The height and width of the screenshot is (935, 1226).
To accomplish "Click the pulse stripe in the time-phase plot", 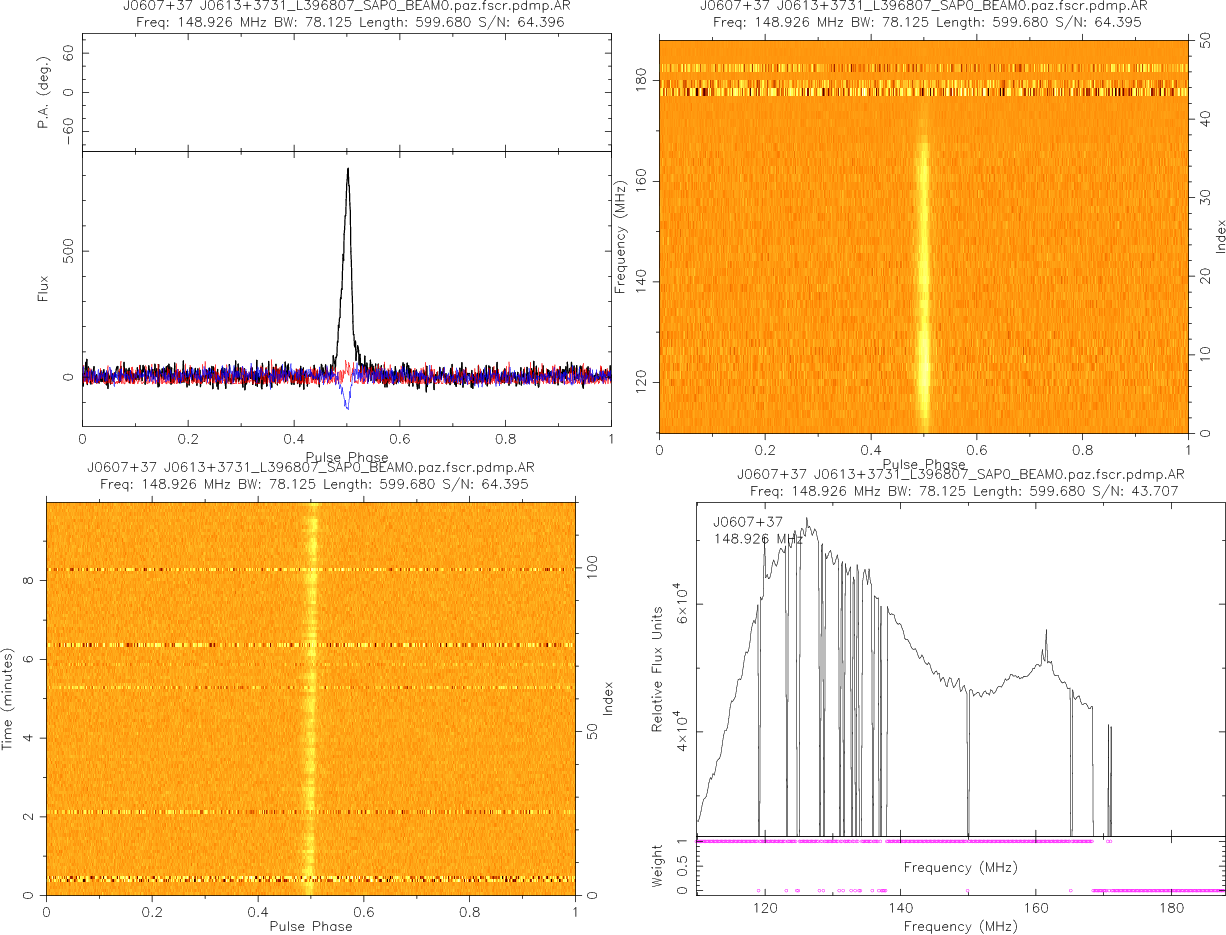I will [311, 700].
